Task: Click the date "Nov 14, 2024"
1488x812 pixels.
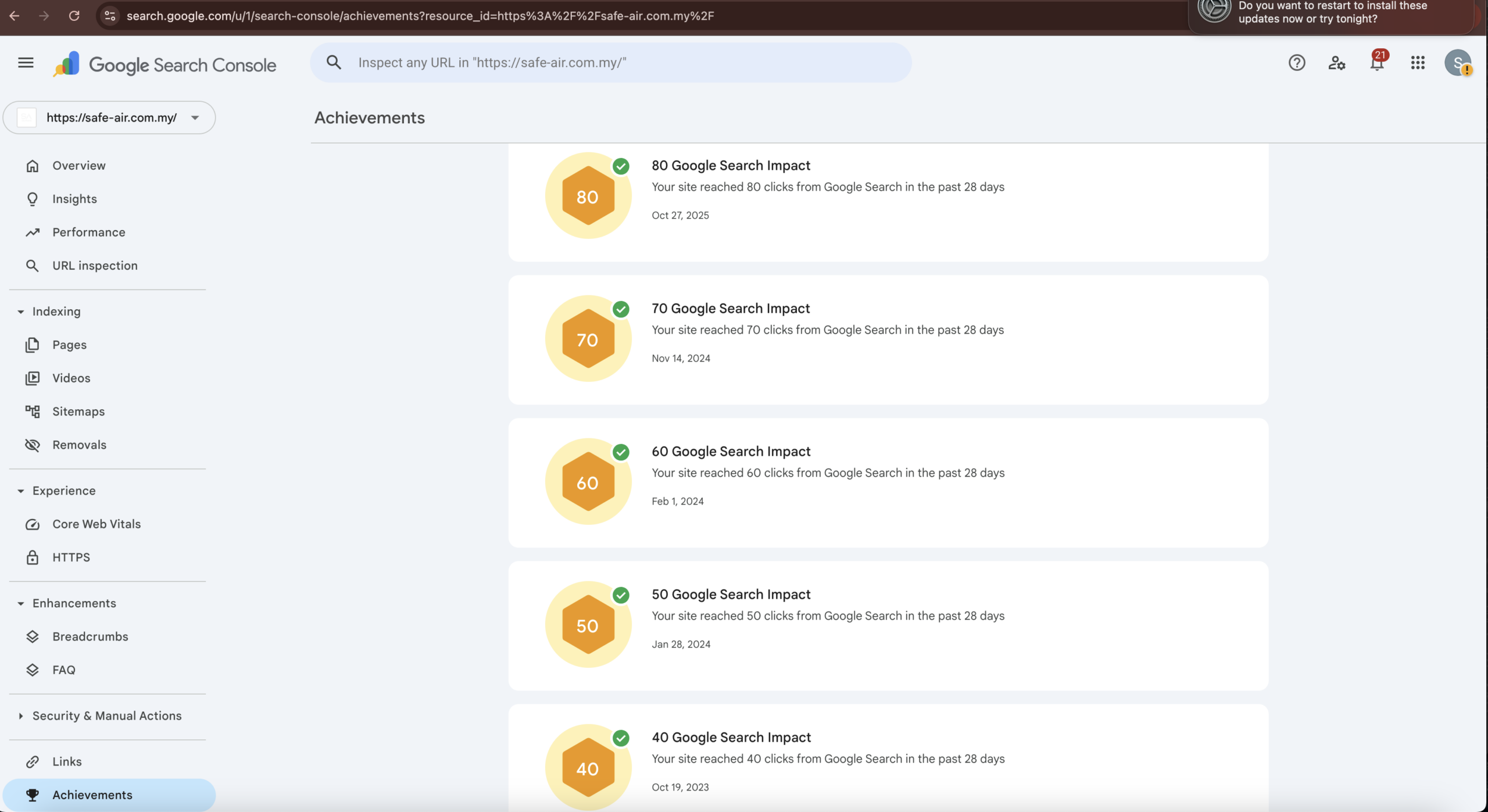Action: coord(681,358)
